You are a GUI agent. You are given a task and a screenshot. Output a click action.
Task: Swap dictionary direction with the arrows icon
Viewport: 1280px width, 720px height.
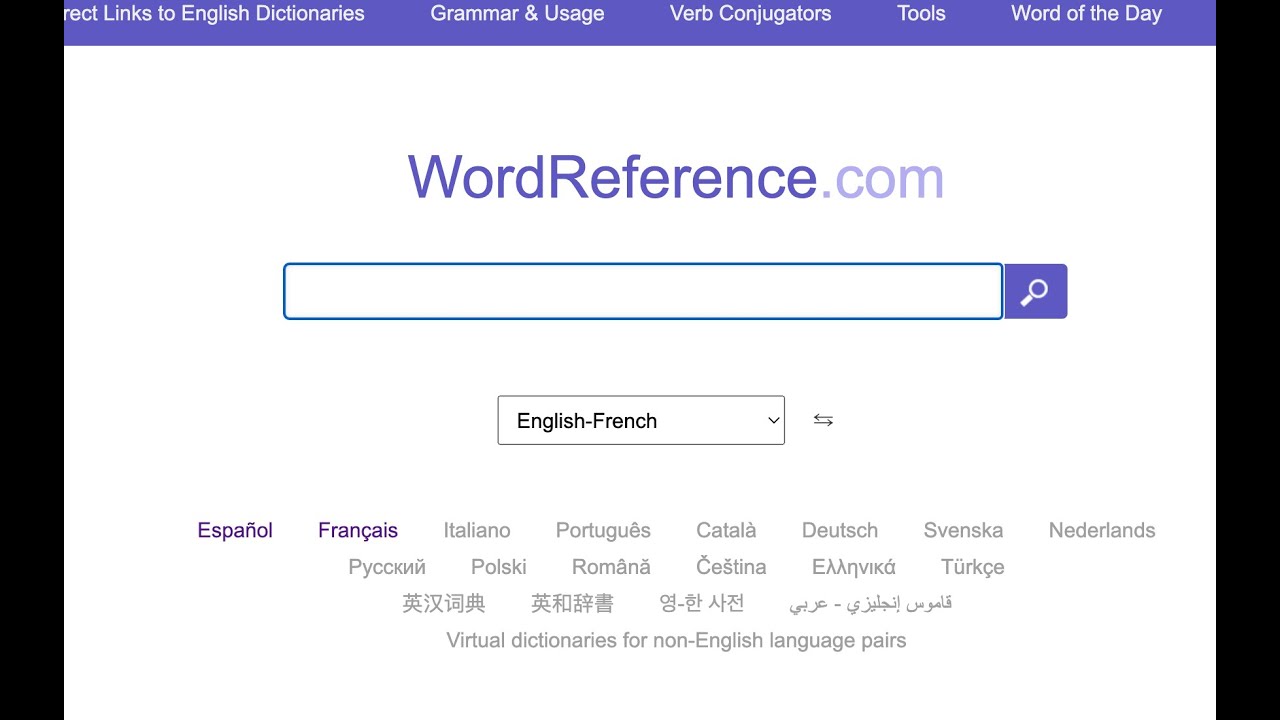tap(823, 420)
